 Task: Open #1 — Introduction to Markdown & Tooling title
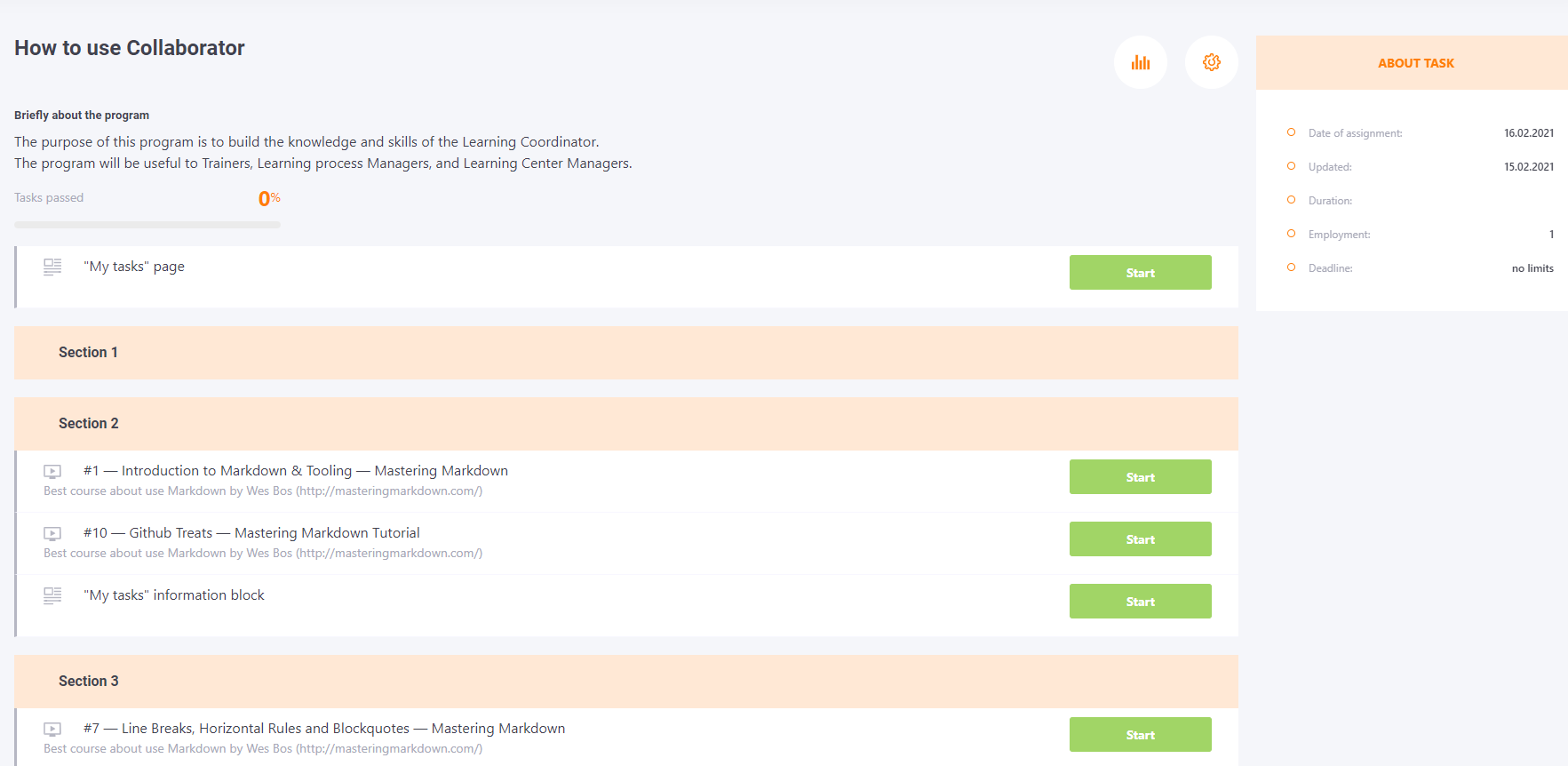click(x=296, y=471)
